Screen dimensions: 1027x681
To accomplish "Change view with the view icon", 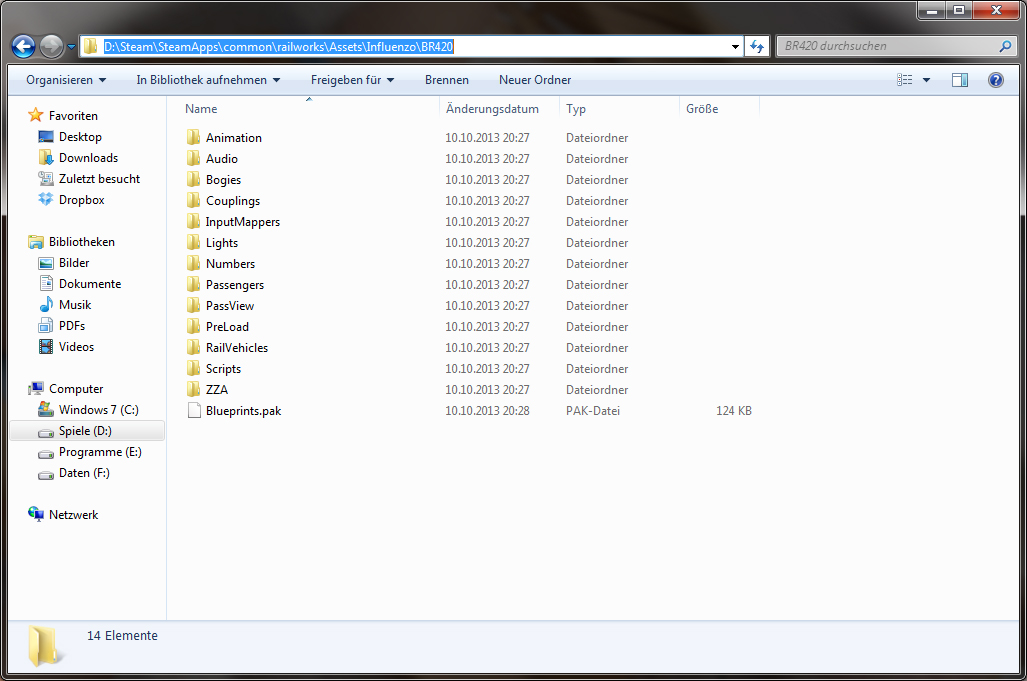I will pos(905,80).
